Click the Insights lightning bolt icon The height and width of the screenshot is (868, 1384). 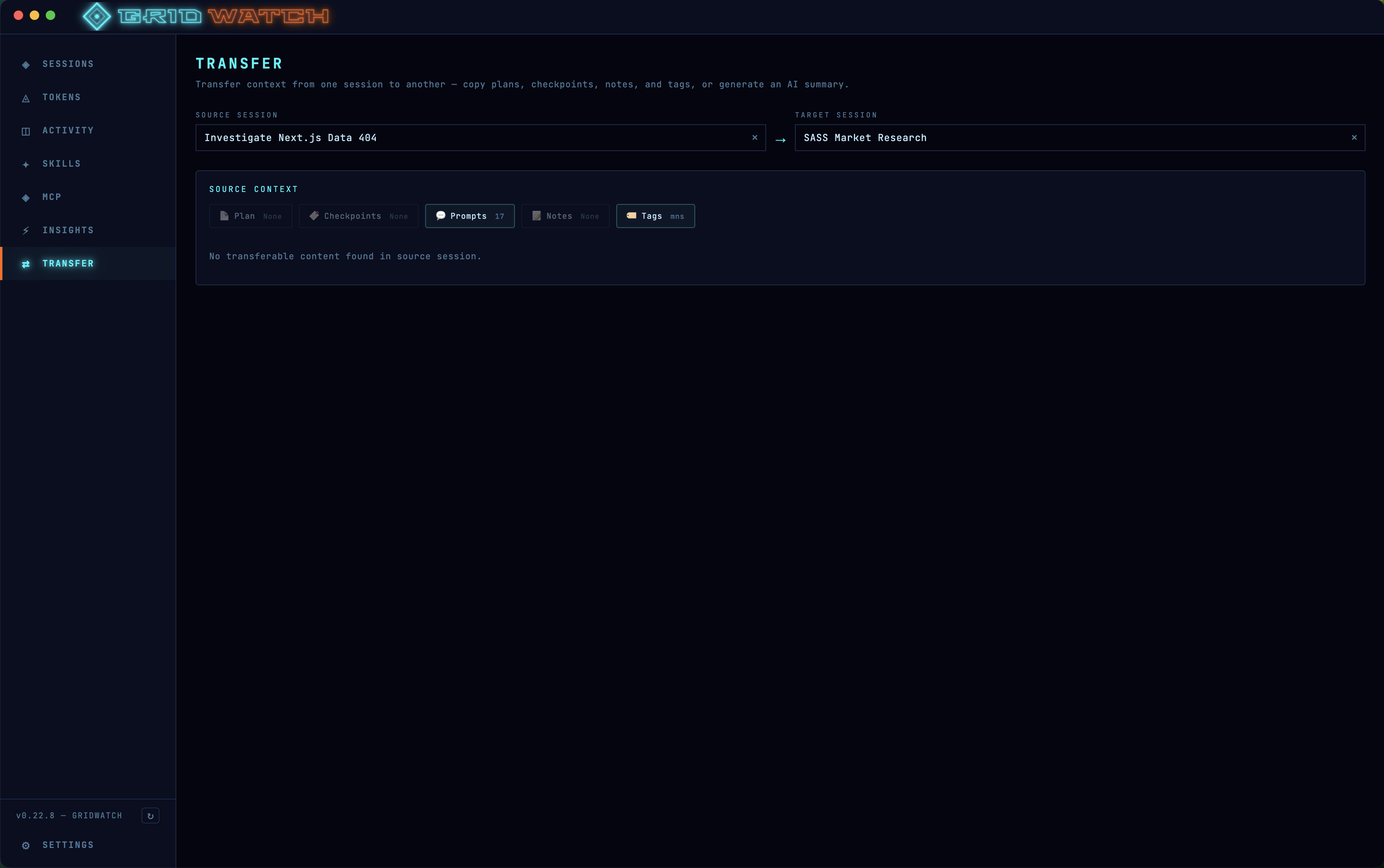pyautogui.click(x=26, y=231)
